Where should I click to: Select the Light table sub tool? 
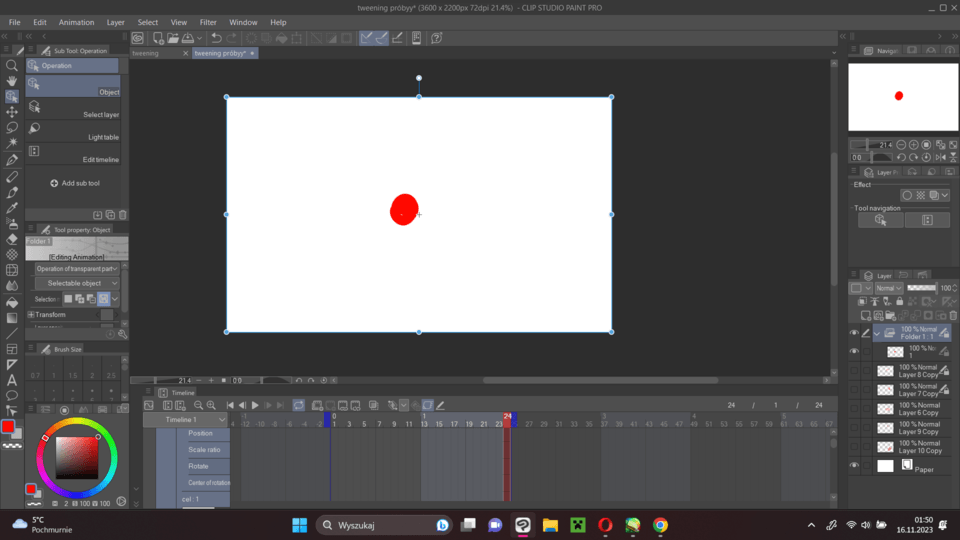73,132
